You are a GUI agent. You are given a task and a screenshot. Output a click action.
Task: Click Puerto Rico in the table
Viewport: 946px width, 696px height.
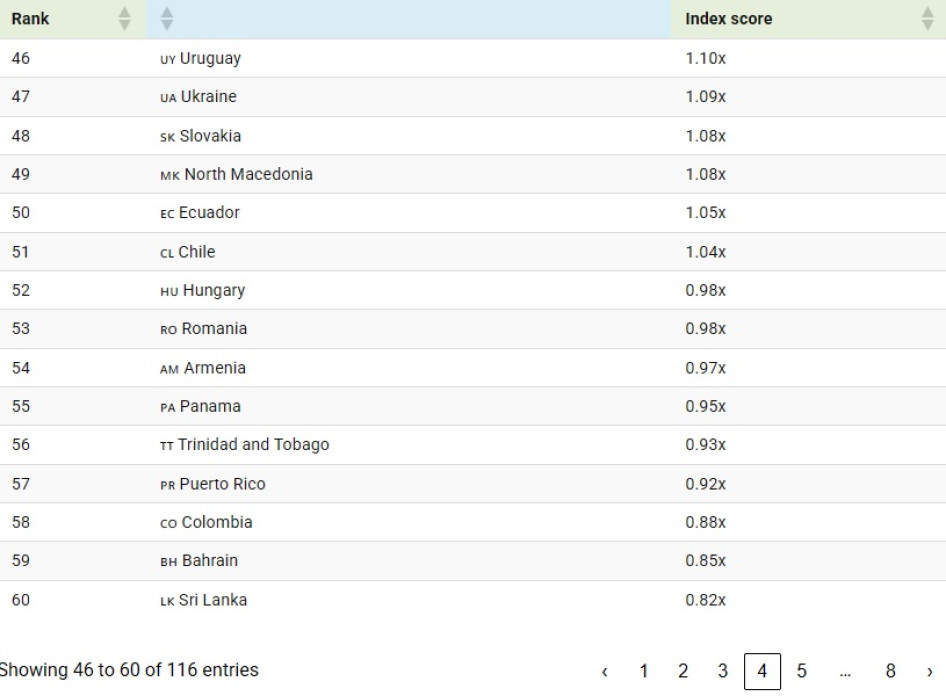222,484
